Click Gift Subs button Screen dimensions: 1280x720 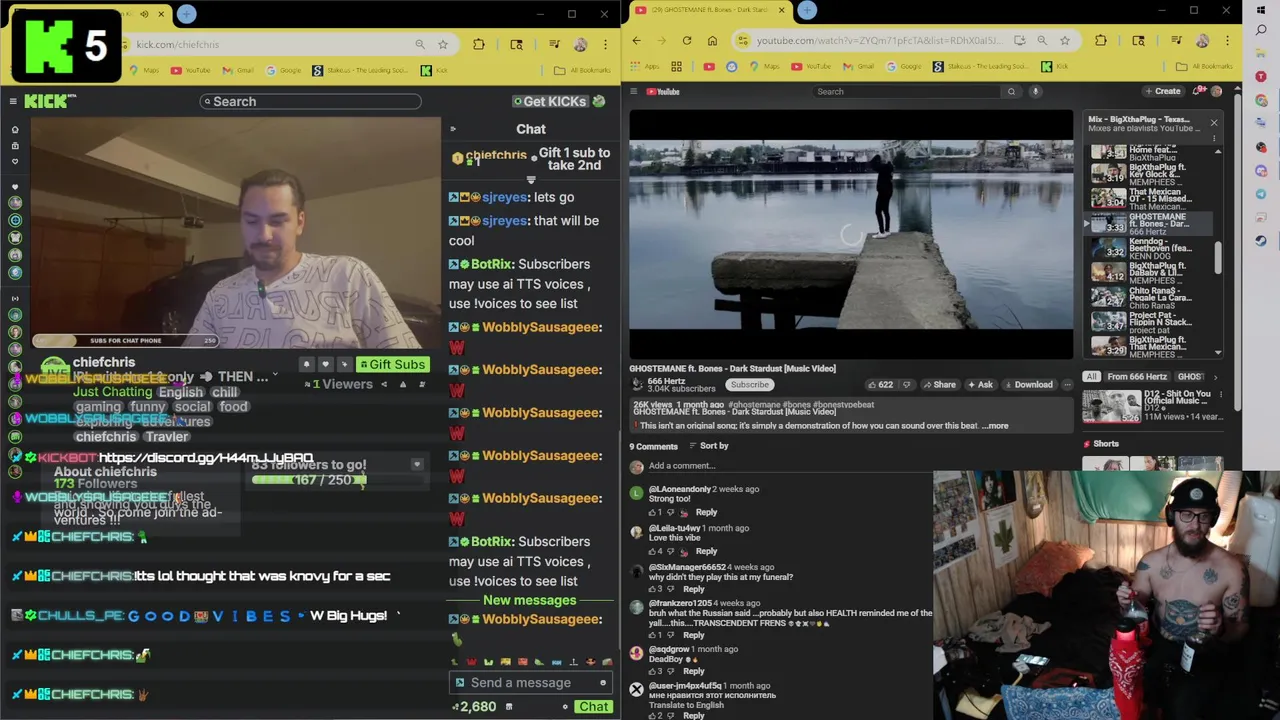(393, 364)
